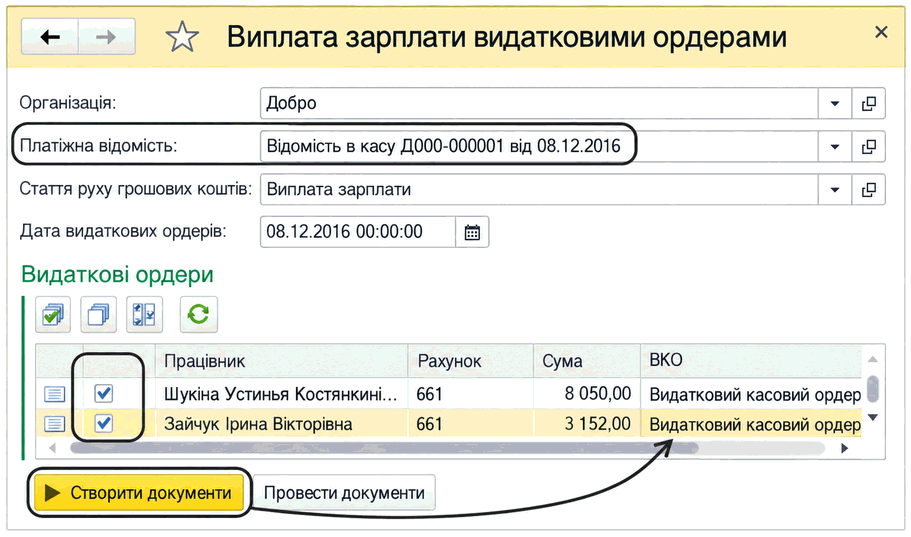Click the Організація field with Добро
911x537 pixels.
pyautogui.click(x=539, y=103)
